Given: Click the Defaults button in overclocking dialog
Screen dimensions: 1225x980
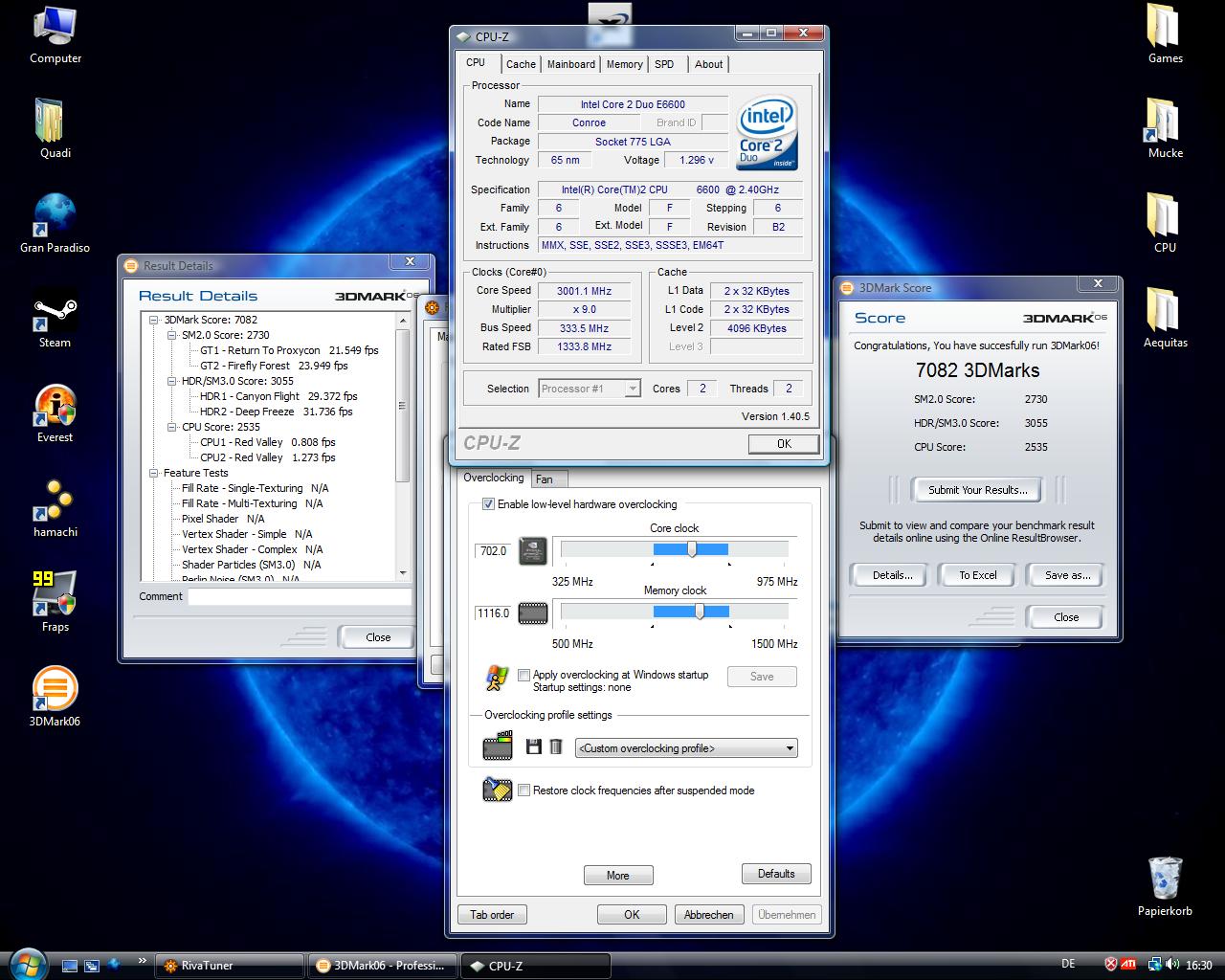Looking at the screenshot, I should coord(776,874).
